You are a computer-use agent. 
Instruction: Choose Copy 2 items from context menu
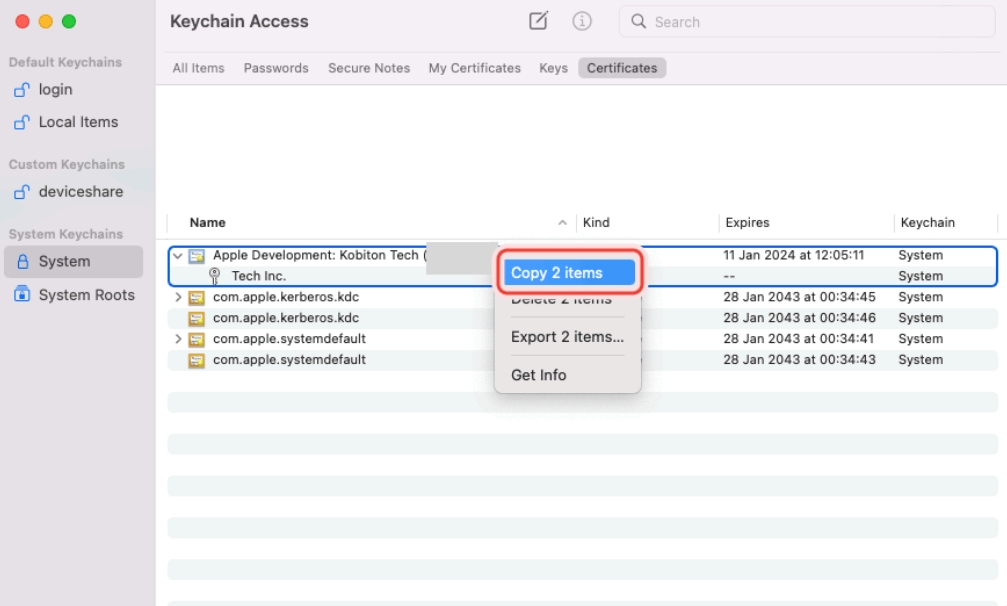pos(569,273)
